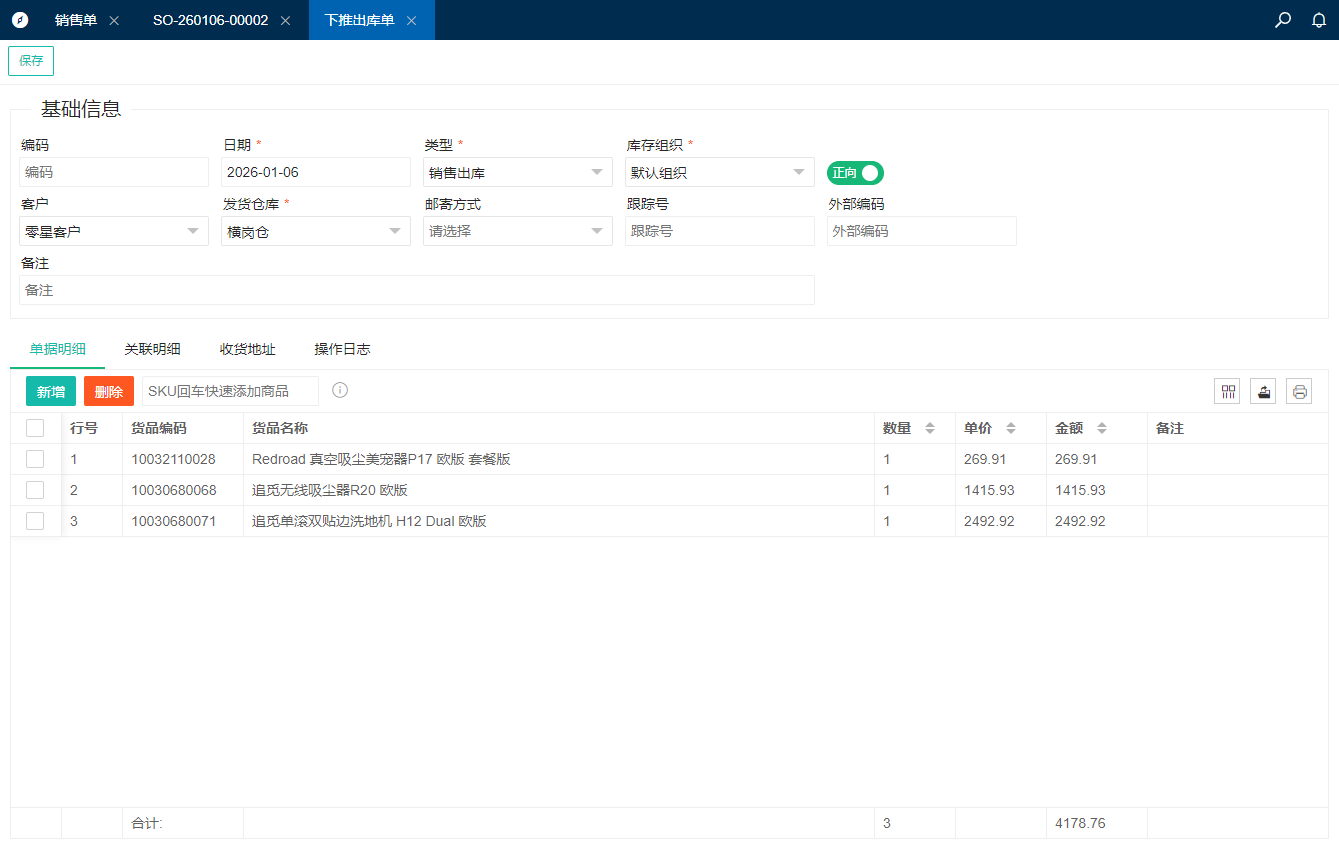Click the export icon above the table
1339x849 pixels.
1263,391
